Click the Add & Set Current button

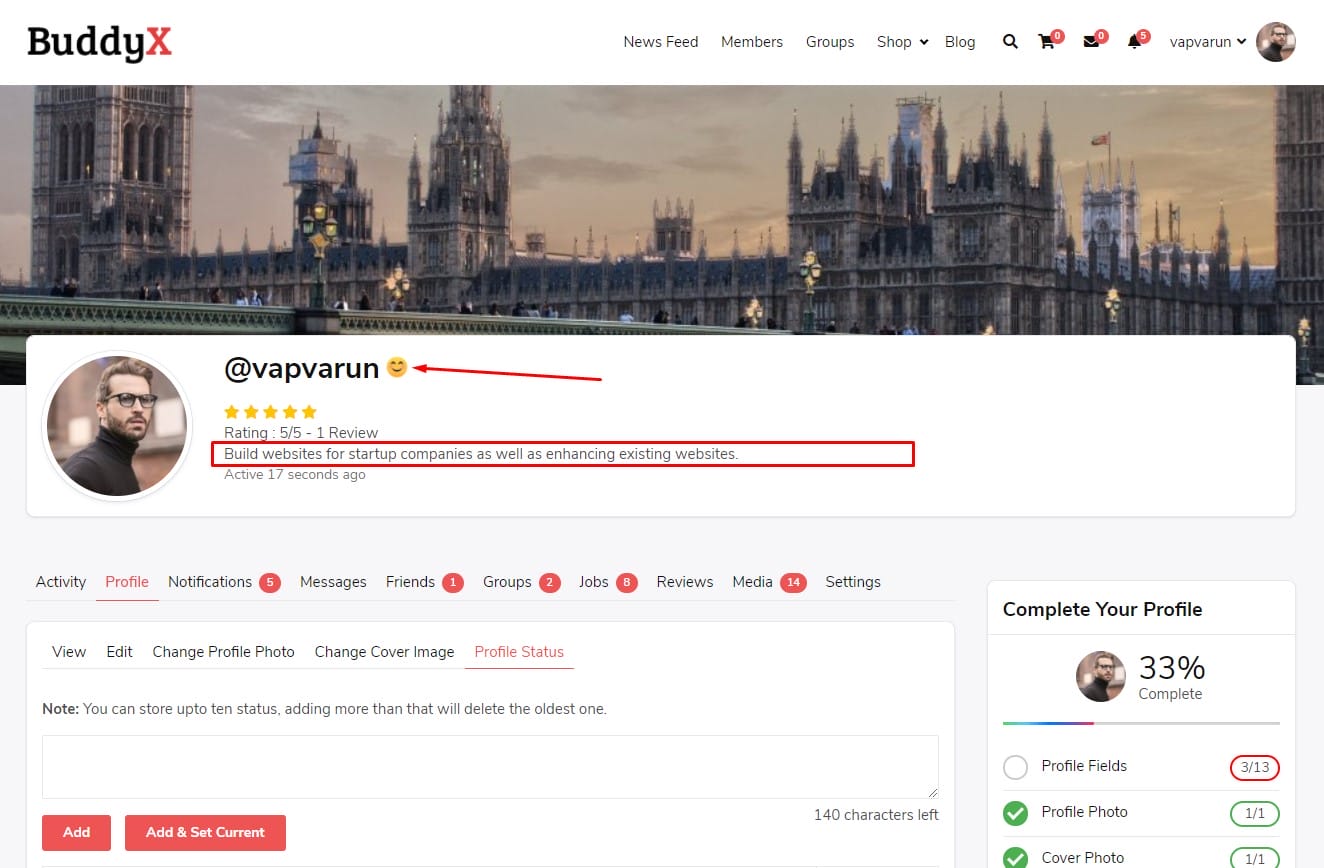click(x=205, y=832)
